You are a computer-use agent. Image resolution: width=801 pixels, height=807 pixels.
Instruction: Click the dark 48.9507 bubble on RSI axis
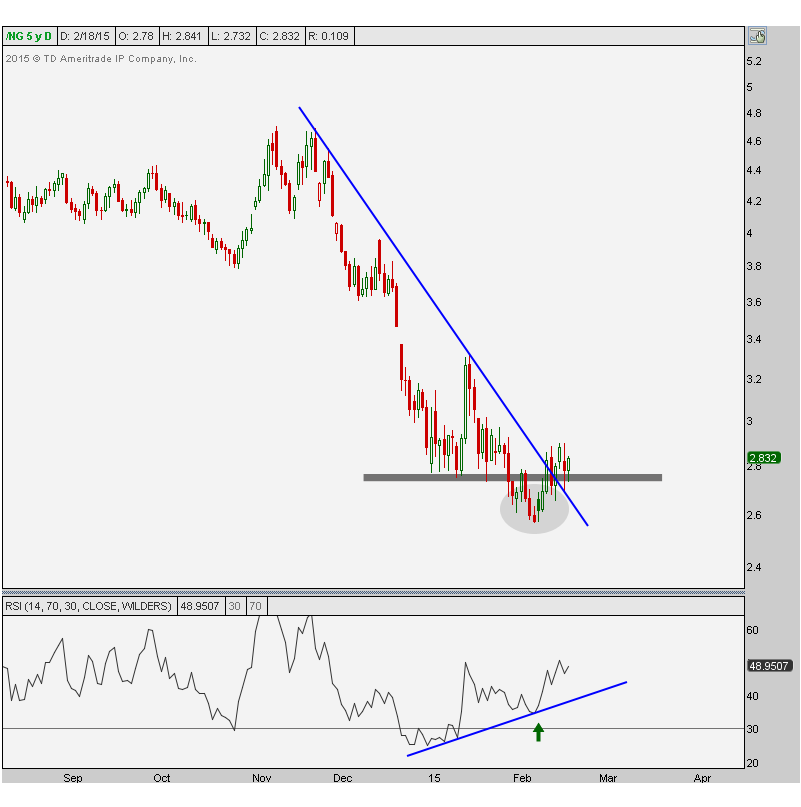point(769,665)
